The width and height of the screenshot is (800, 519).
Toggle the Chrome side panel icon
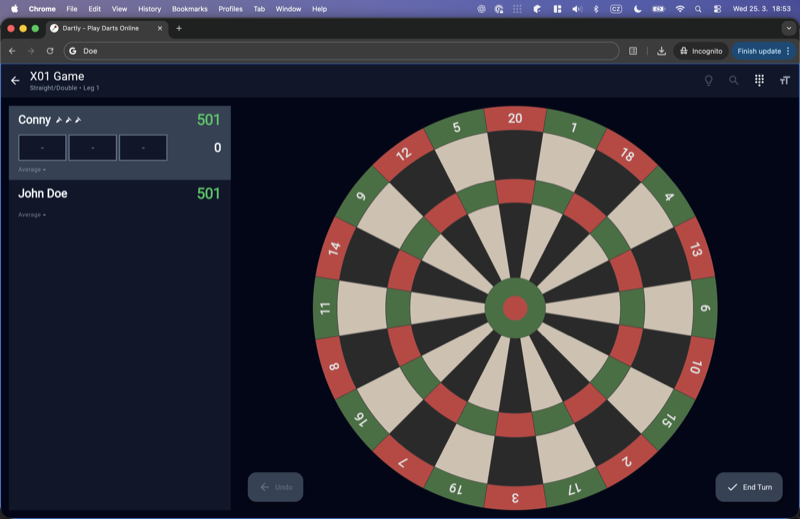point(633,51)
